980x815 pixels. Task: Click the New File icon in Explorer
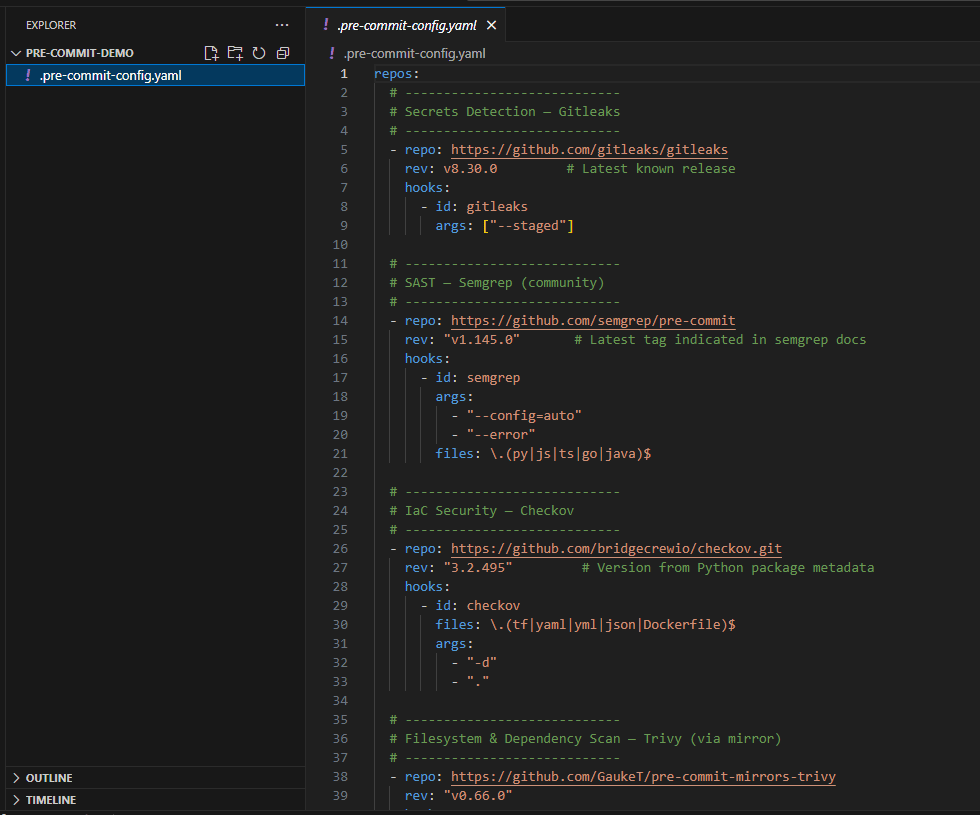[x=211, y=53]
